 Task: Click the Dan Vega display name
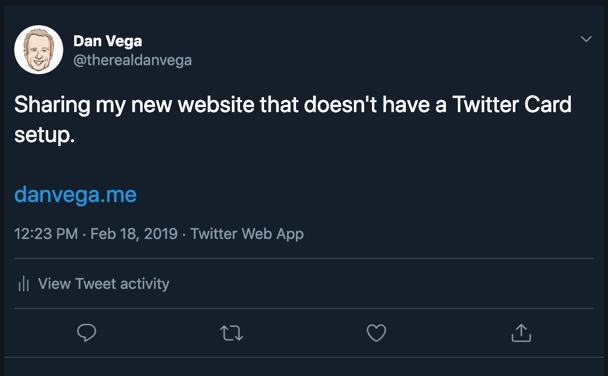108,41
